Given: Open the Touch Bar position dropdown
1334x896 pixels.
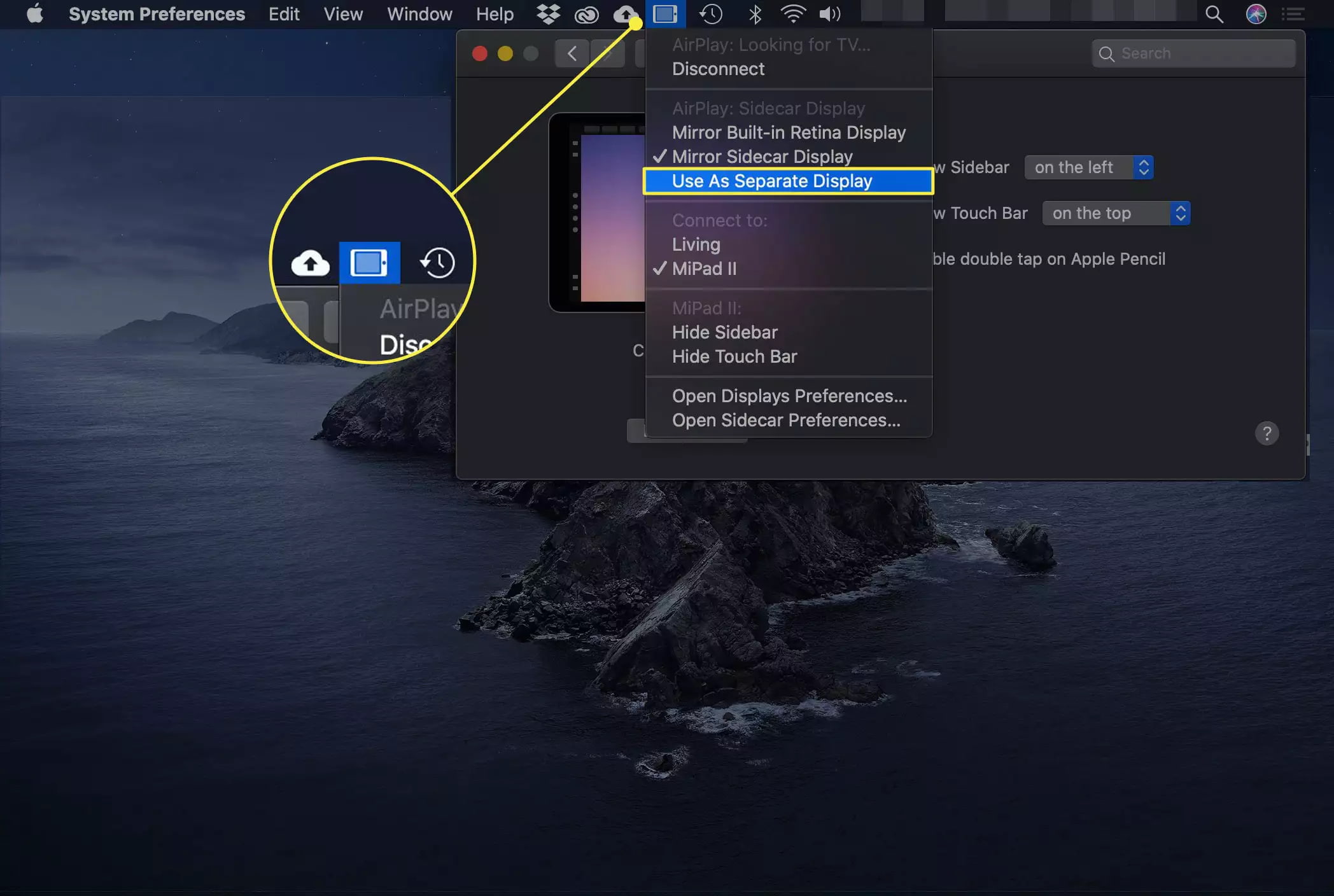Looking at the screenshot, I should (x=1115, y=213).
